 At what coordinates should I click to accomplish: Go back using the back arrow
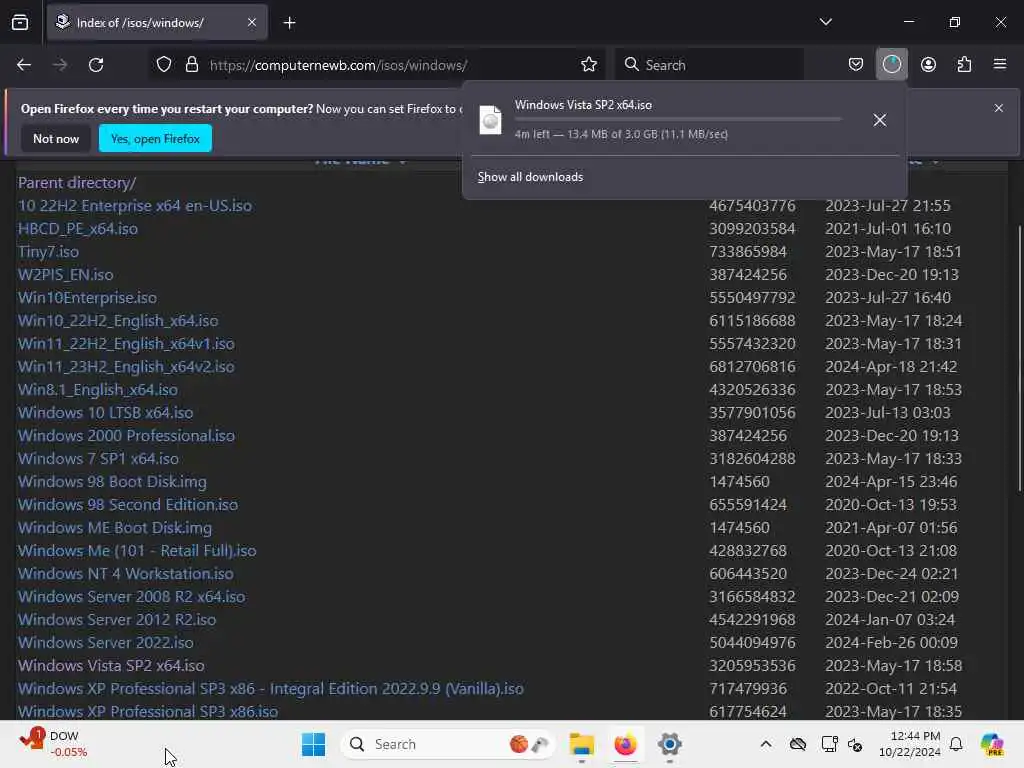24,65
